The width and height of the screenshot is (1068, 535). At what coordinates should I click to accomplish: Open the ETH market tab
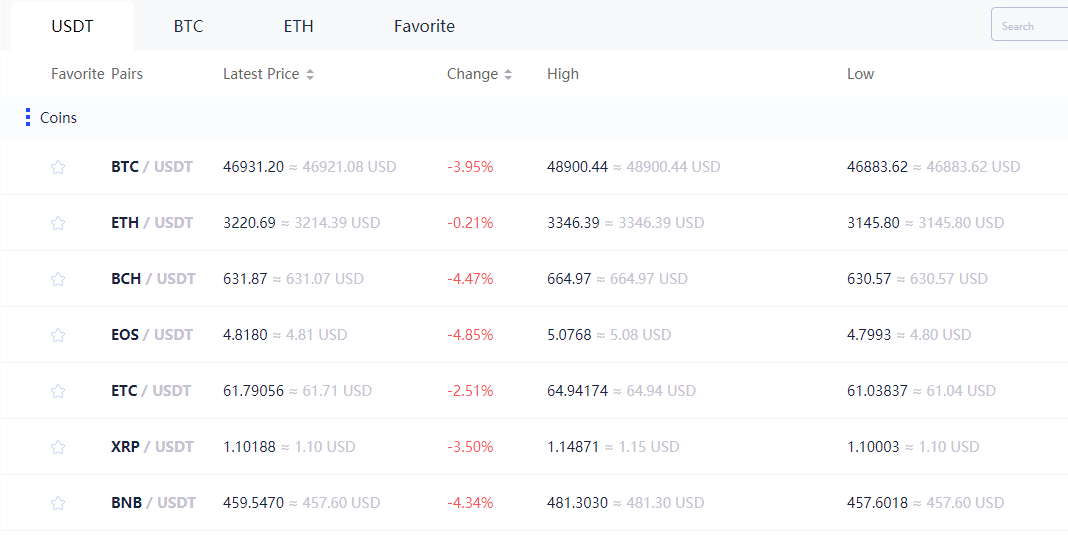tap(298, 26)
